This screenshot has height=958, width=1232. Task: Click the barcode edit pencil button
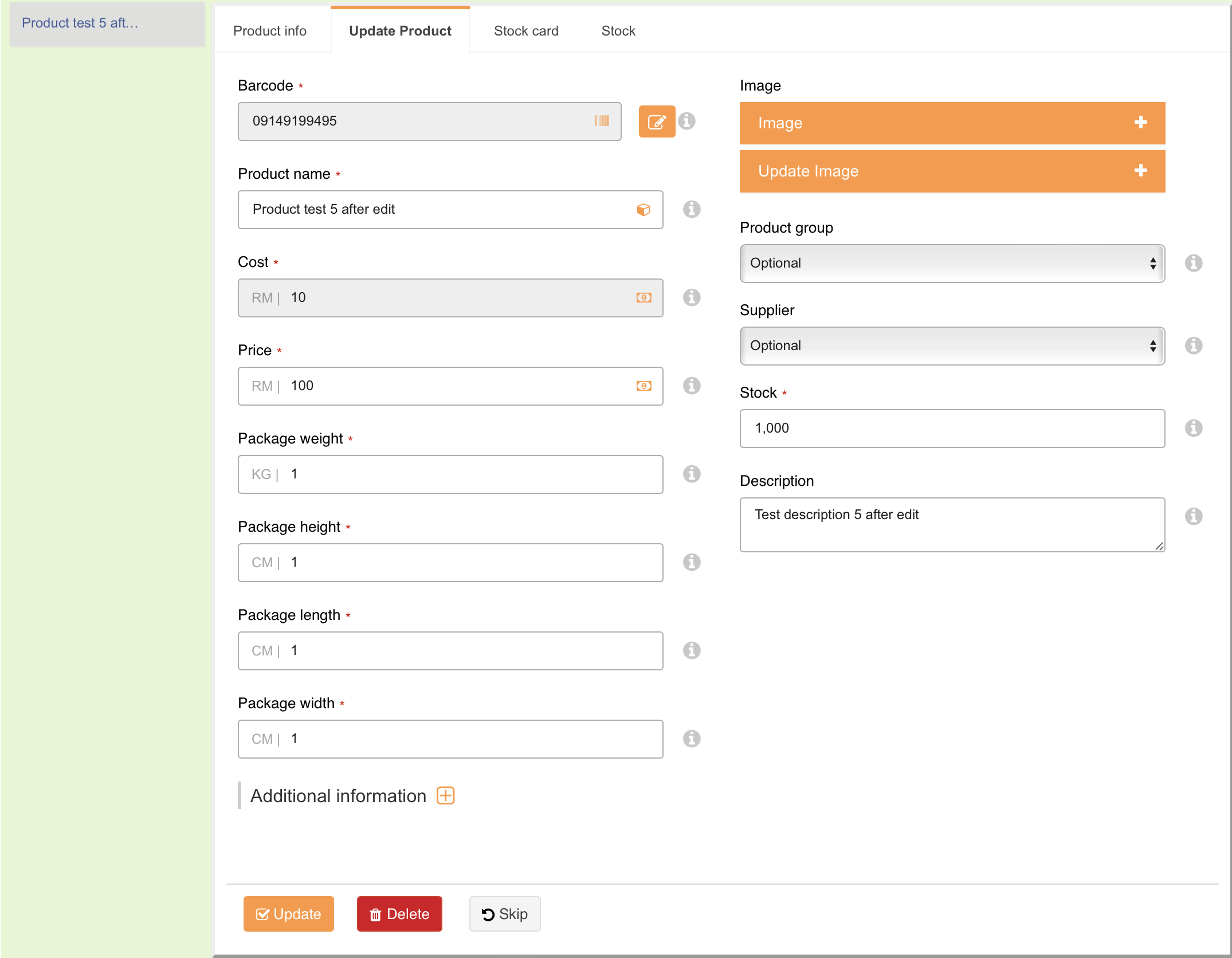(x=657, y=121)
